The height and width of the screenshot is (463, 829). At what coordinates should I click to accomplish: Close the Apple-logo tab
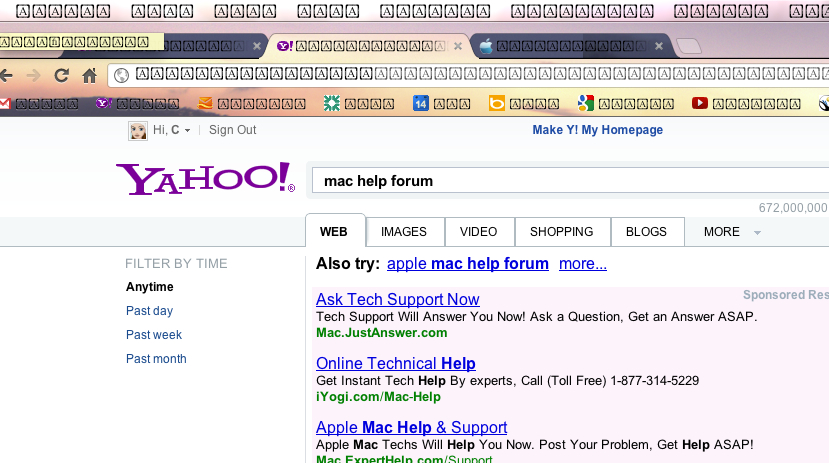[x=659, y=46]
